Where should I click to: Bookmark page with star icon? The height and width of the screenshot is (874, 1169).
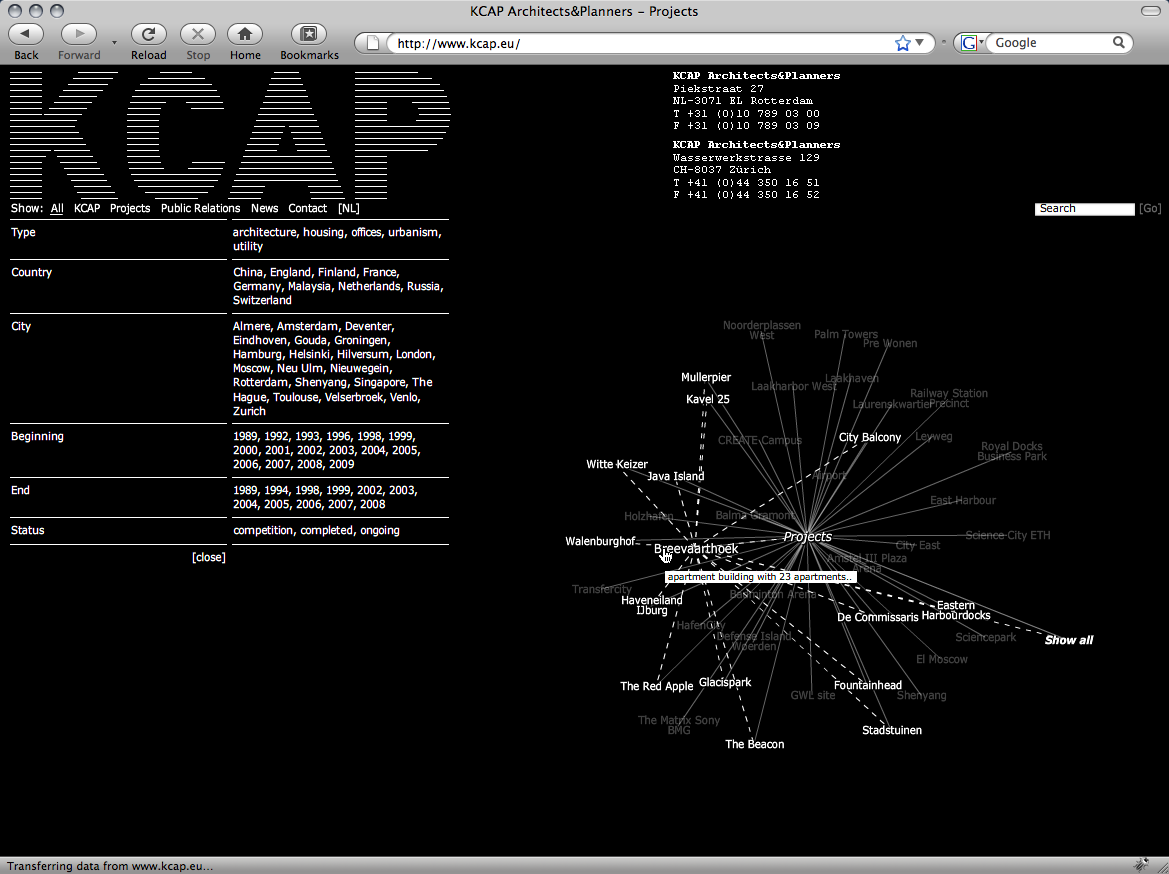[x=903, y=43]
